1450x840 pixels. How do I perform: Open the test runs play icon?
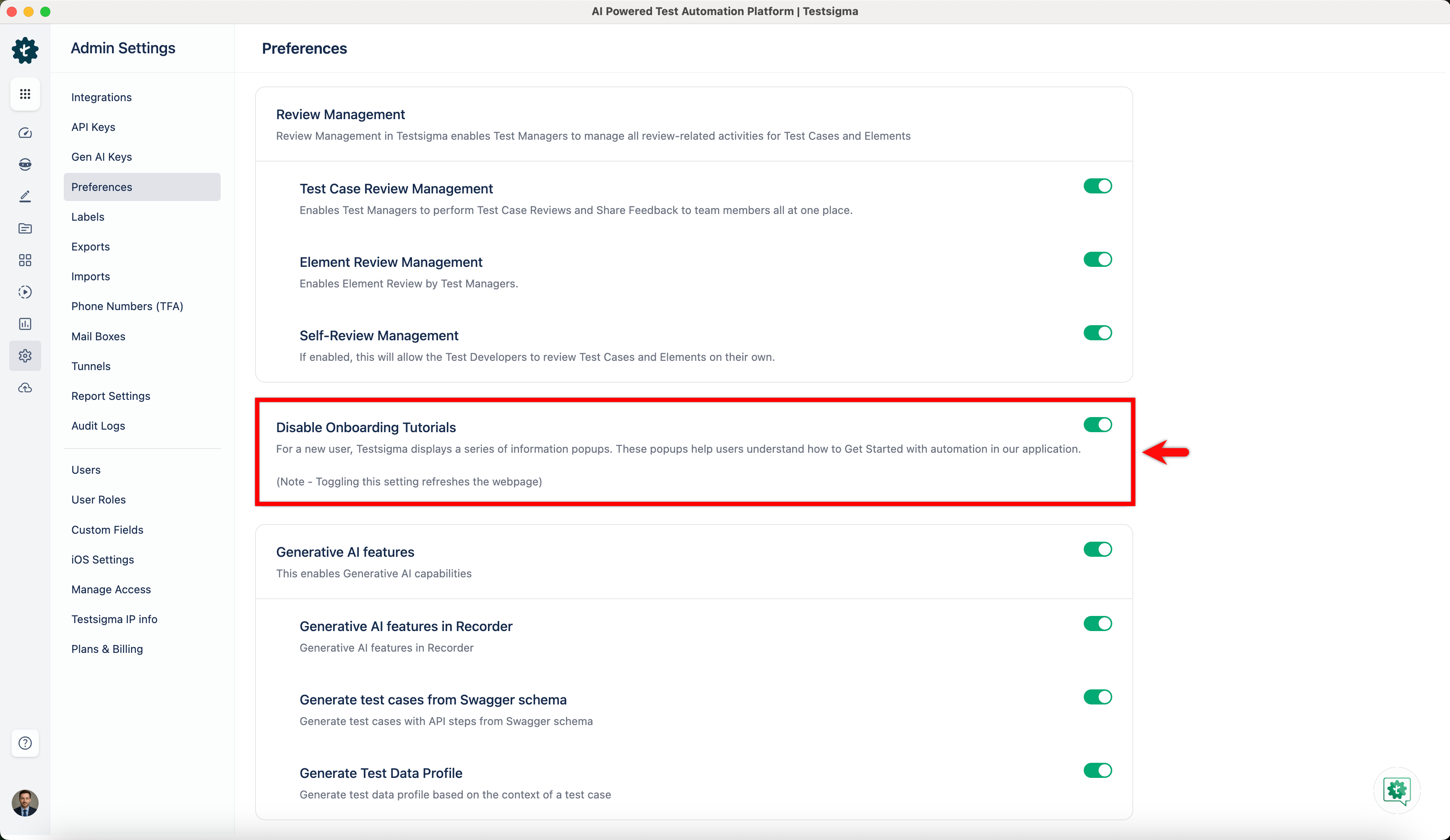(x=25, y=292)
